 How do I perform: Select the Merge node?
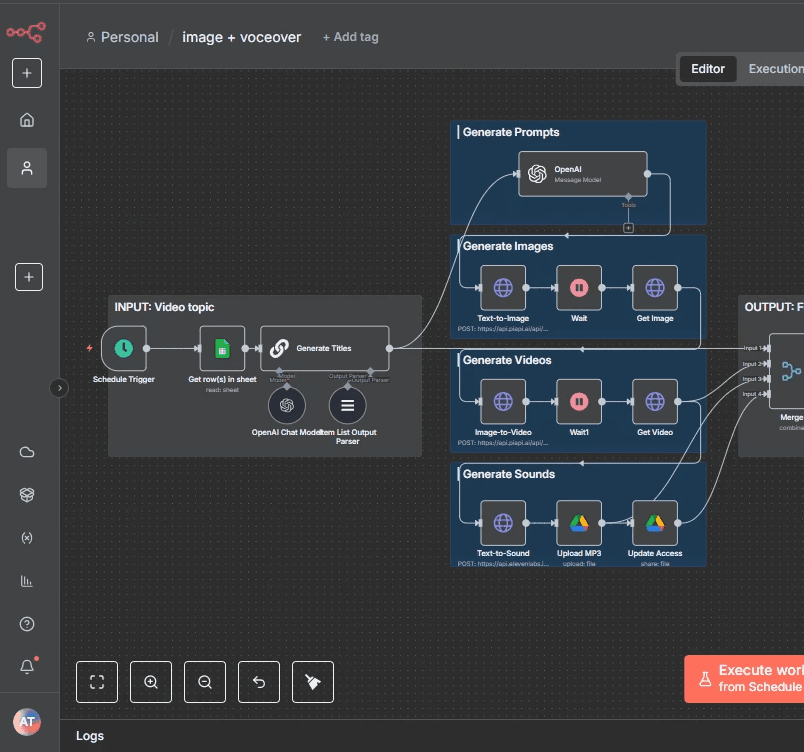coord(787,371)
